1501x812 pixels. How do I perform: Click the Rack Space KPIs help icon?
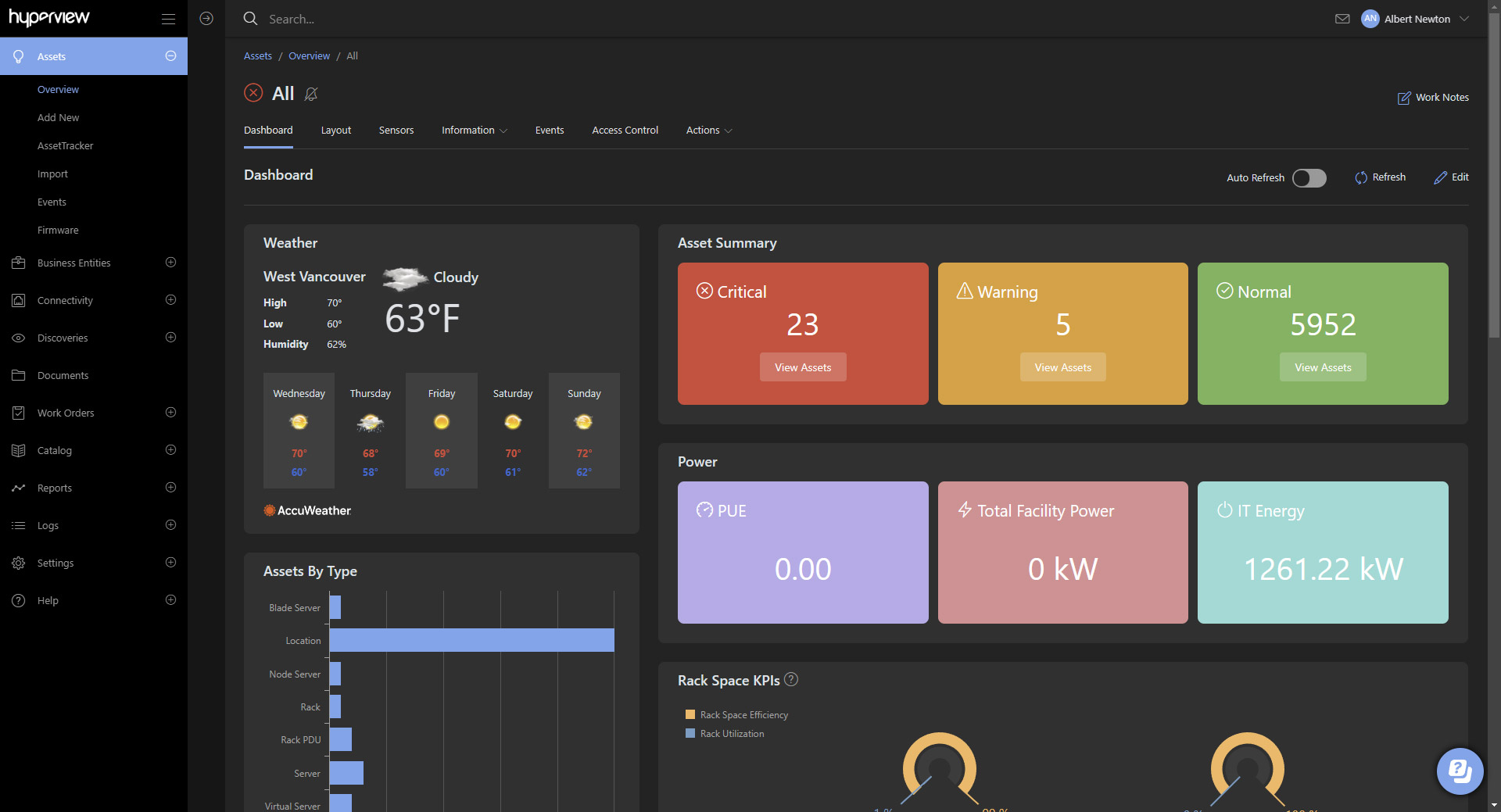click(x=791, y=679)
